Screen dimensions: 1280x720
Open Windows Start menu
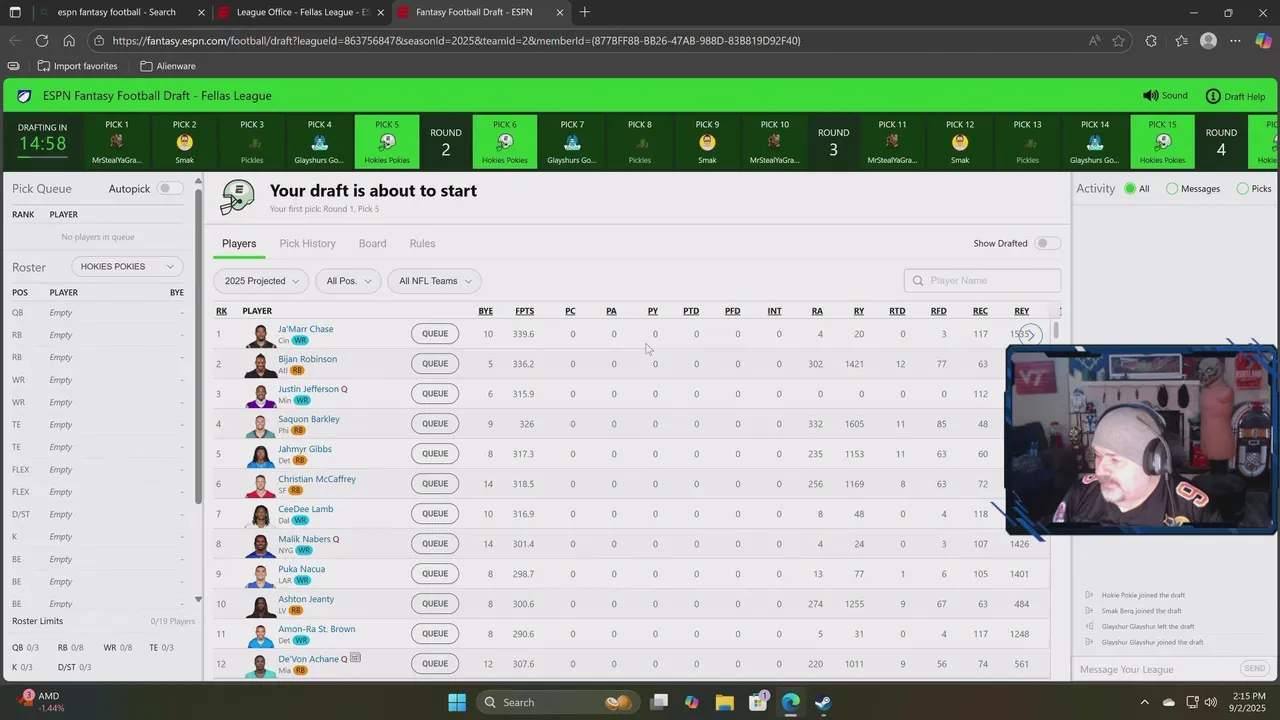click(457, 702)
